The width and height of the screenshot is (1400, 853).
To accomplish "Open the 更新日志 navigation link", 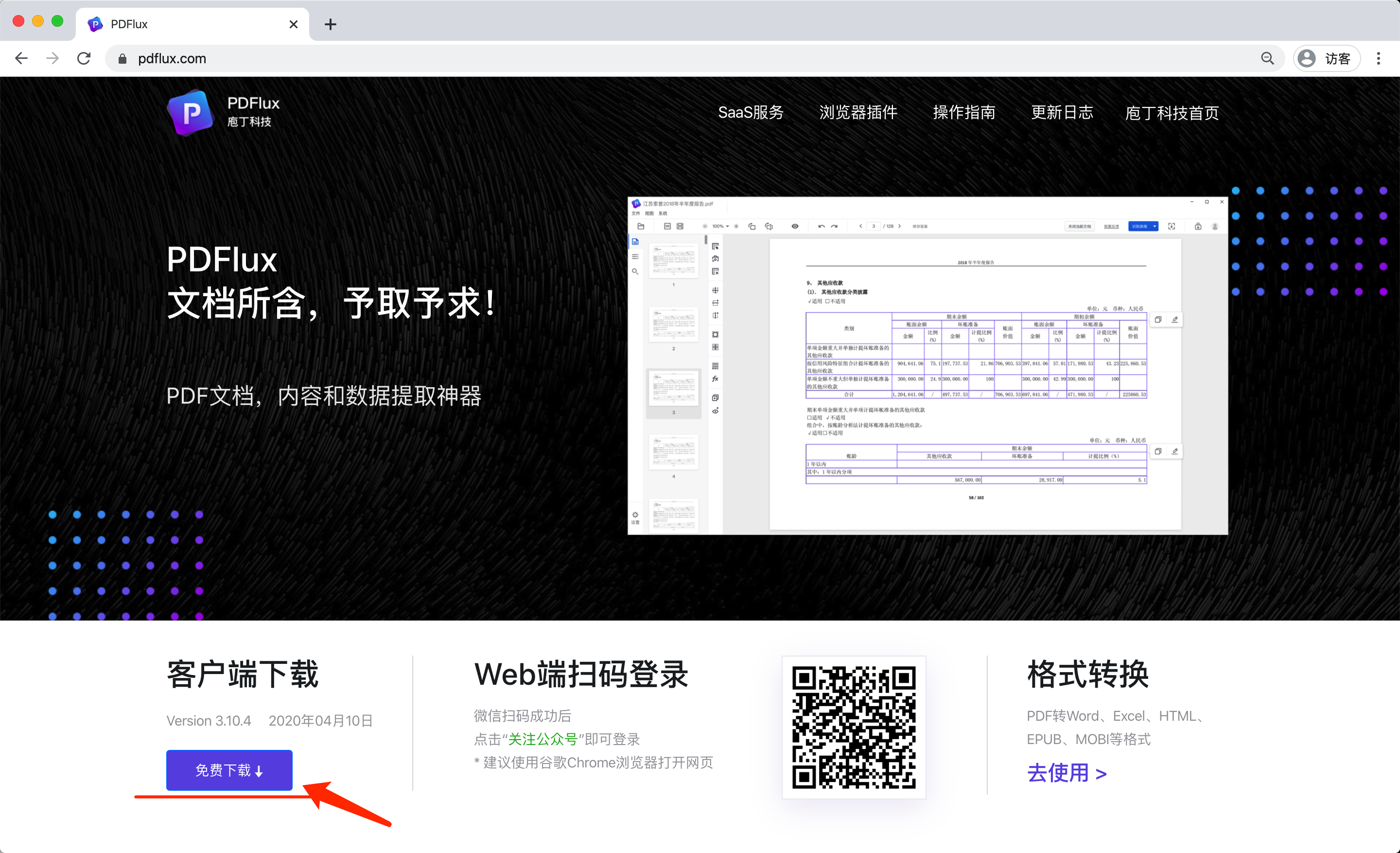I will [x=1062, y=112].
